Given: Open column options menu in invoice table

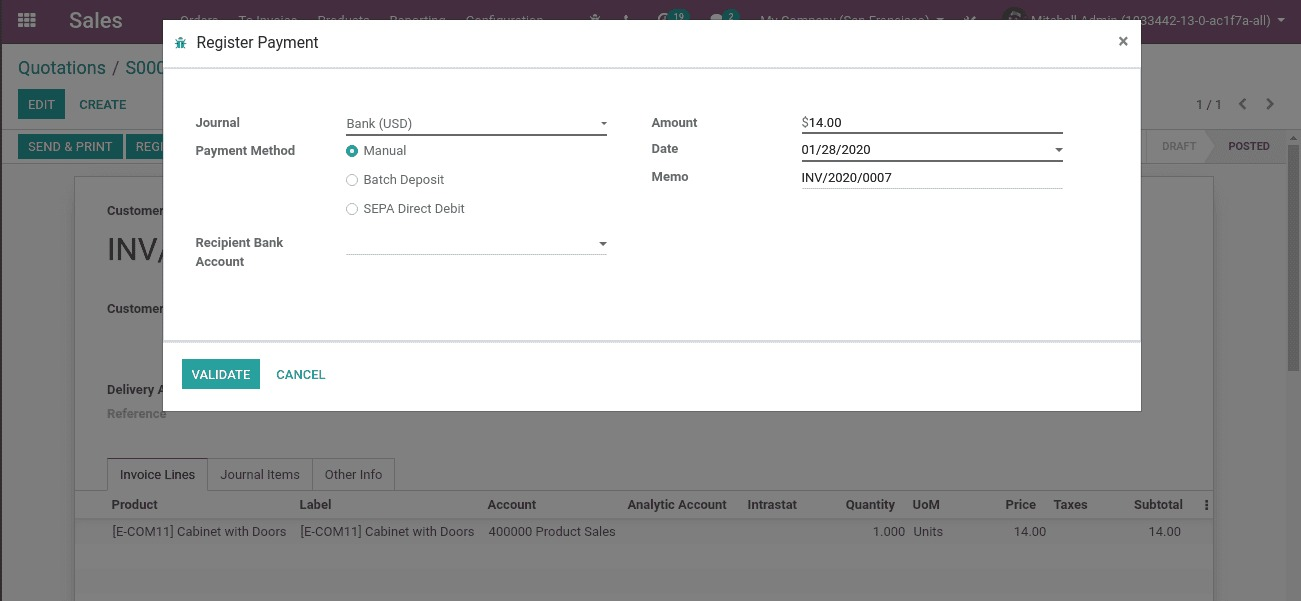Looking at the screenshot, I should point(1206,505).
